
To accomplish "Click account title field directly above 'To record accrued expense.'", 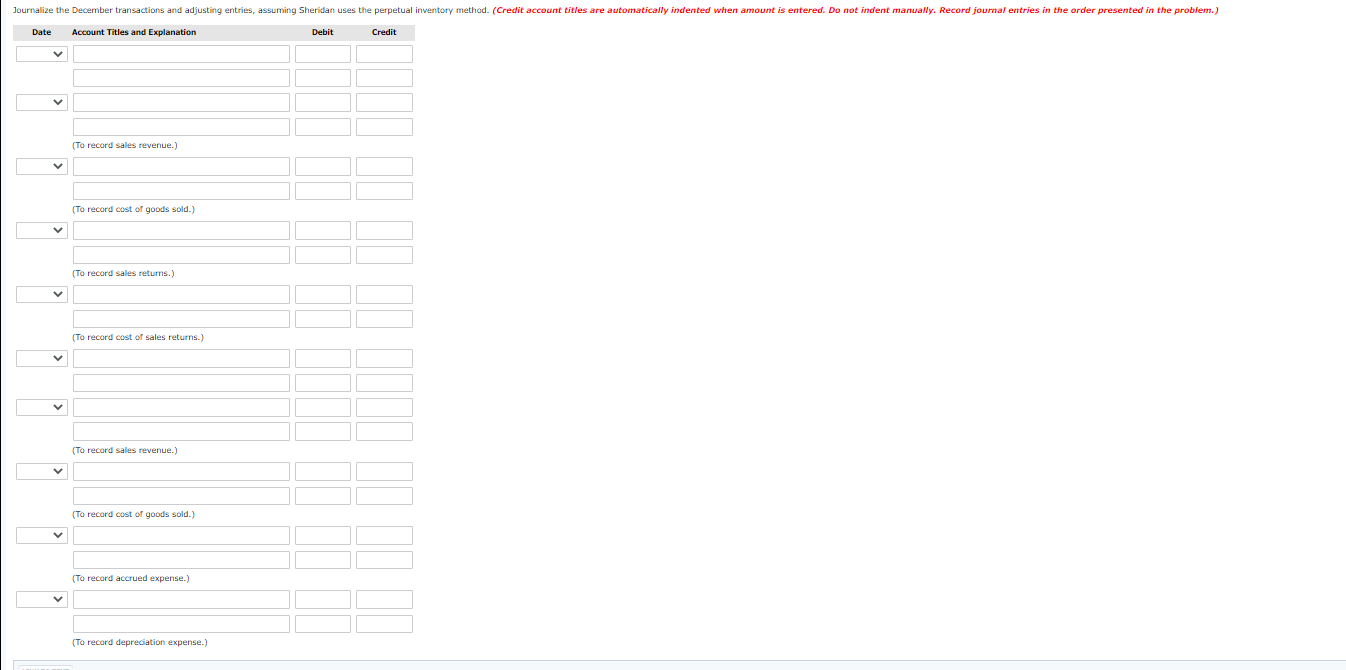I will point(182,560).
